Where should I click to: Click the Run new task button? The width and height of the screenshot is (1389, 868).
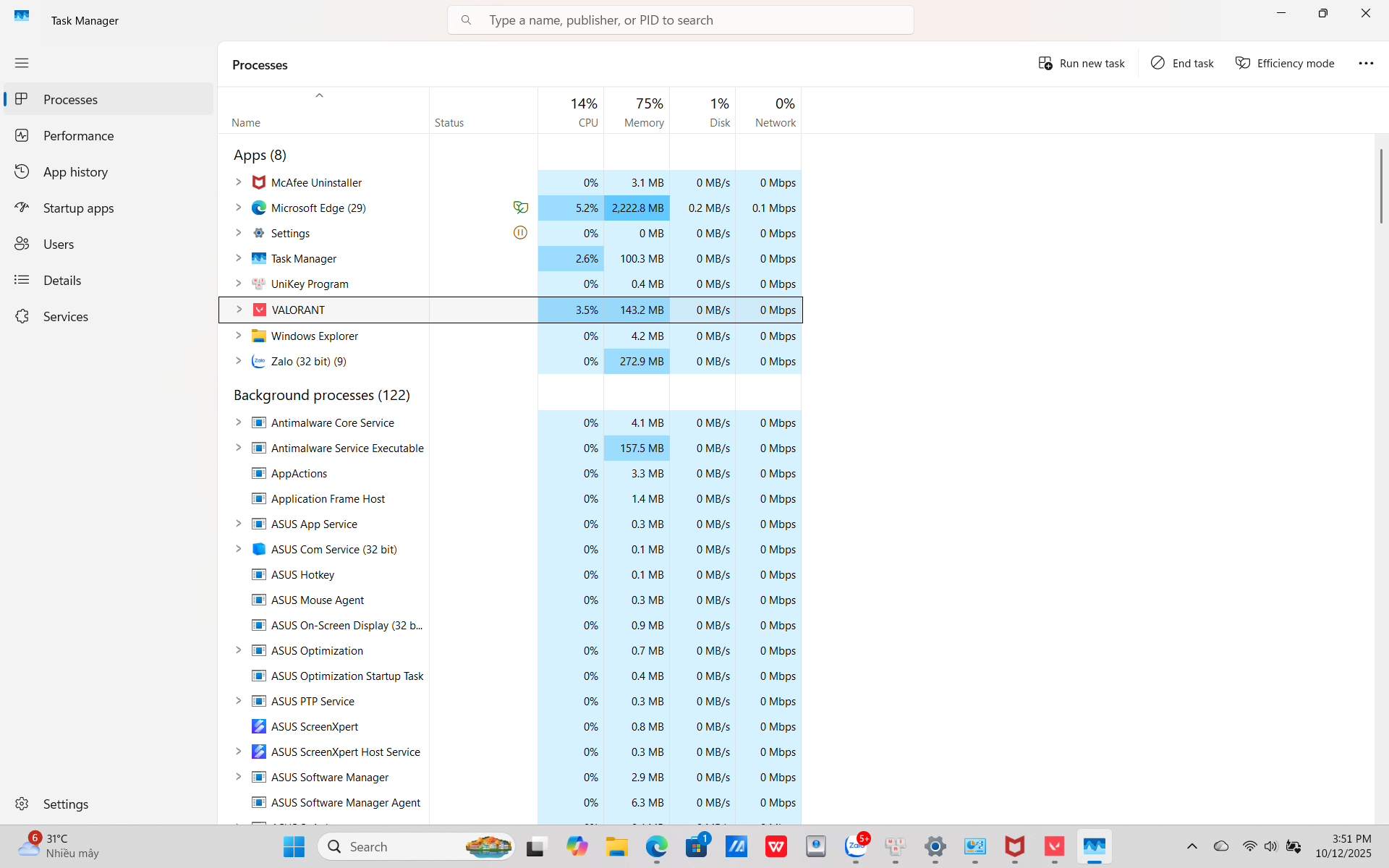pyautogui.click(x=1082, y=64)
